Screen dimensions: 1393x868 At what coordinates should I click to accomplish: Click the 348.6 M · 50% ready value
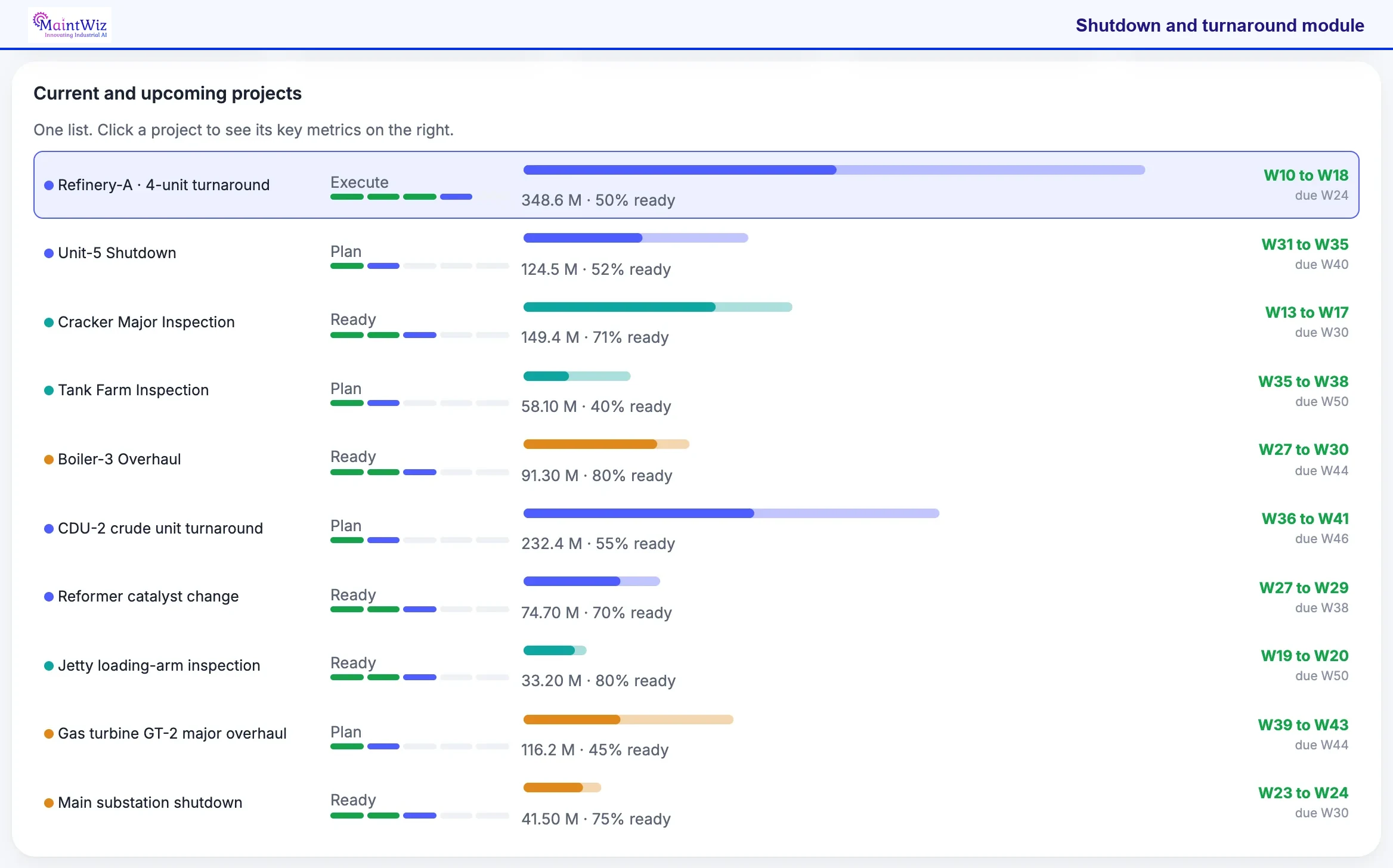(598, 200)
